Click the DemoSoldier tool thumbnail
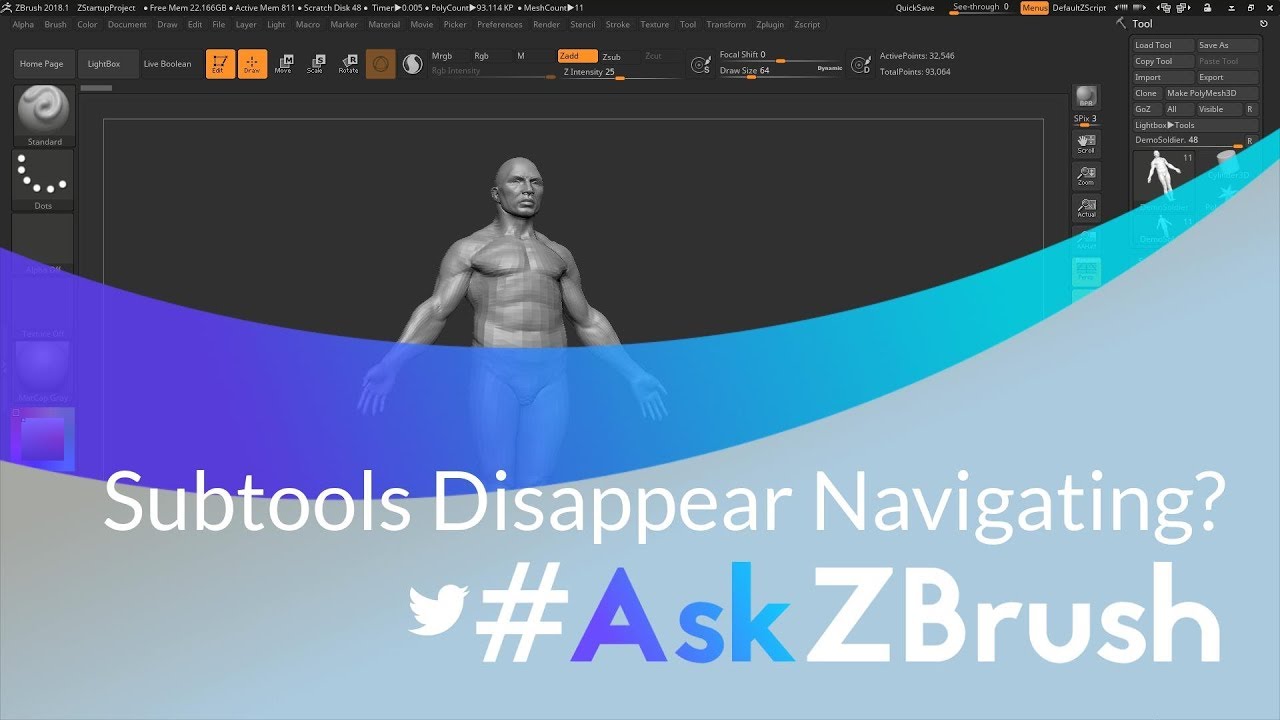The image size is (1280, 720). point(1164,182)
